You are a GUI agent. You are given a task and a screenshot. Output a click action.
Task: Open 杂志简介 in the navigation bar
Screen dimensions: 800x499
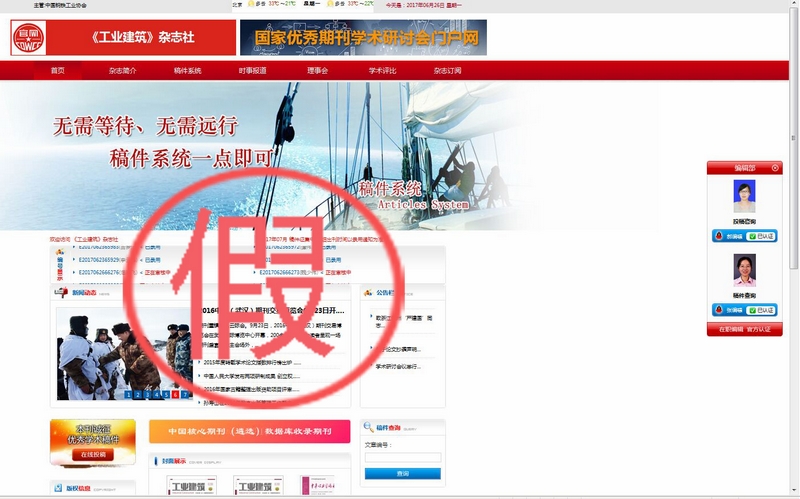tap(122, 71)
